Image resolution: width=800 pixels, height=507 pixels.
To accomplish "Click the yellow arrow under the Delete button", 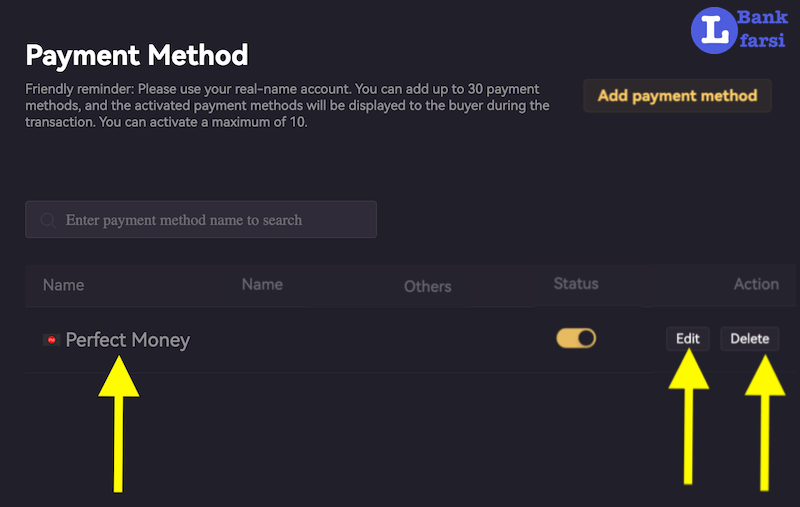I will (x=766, y=420).
